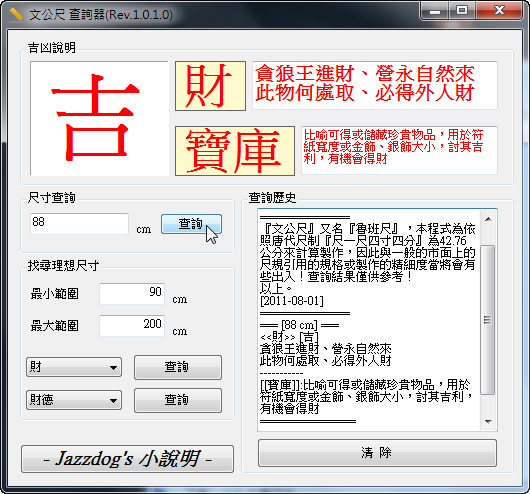Viewport: 530px width, 494px height.
Task: Click the large red 吉 result display
Action: (99, 118)
